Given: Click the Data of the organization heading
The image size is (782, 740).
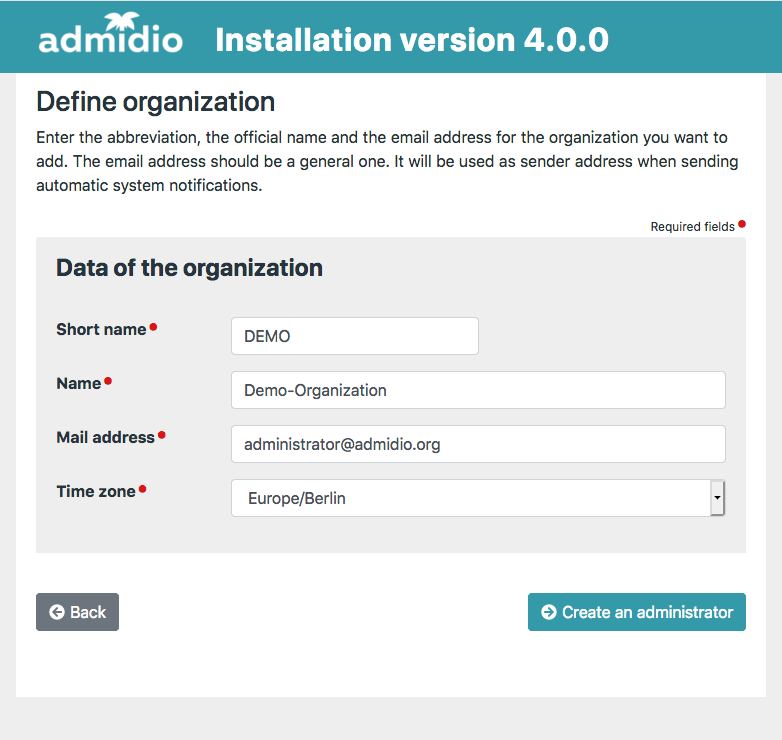Looking at the screenshot, I should click(x=189, y=268).
